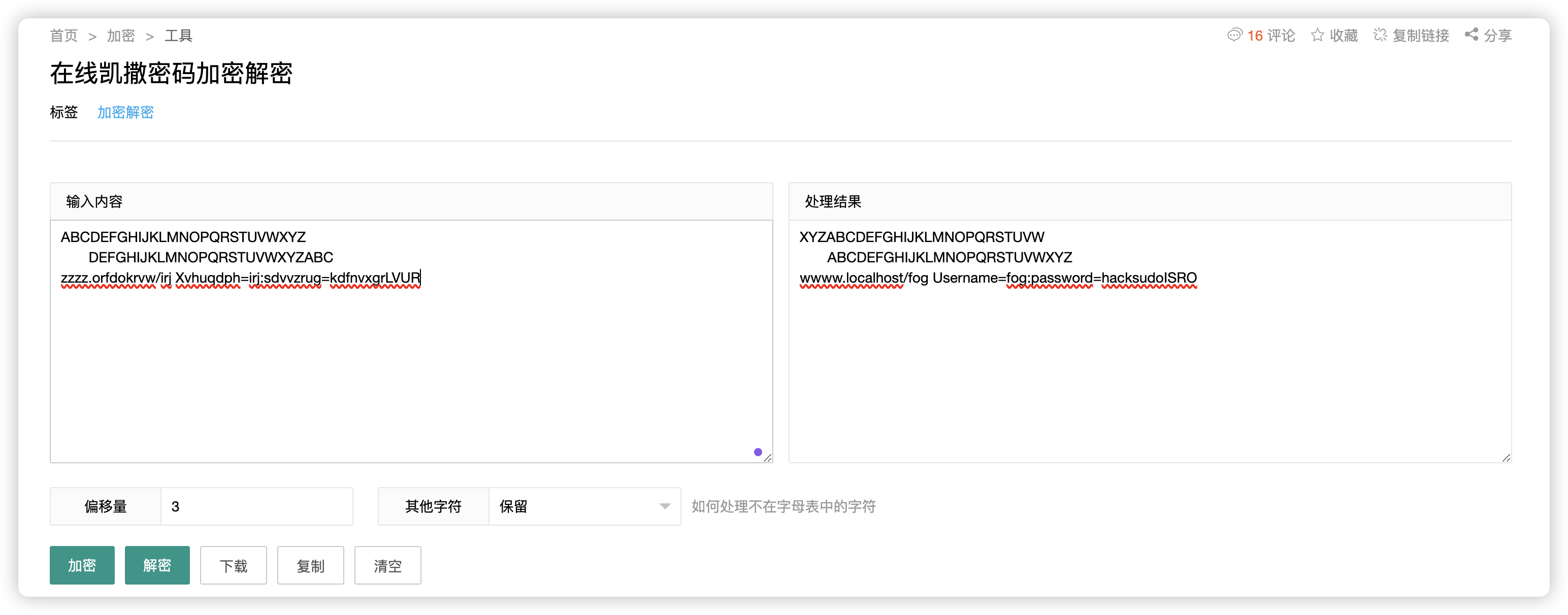This screenshot has width=1568, height=615.
Task: Go to 首页 breadcrumb
Action: coord(64,36)
